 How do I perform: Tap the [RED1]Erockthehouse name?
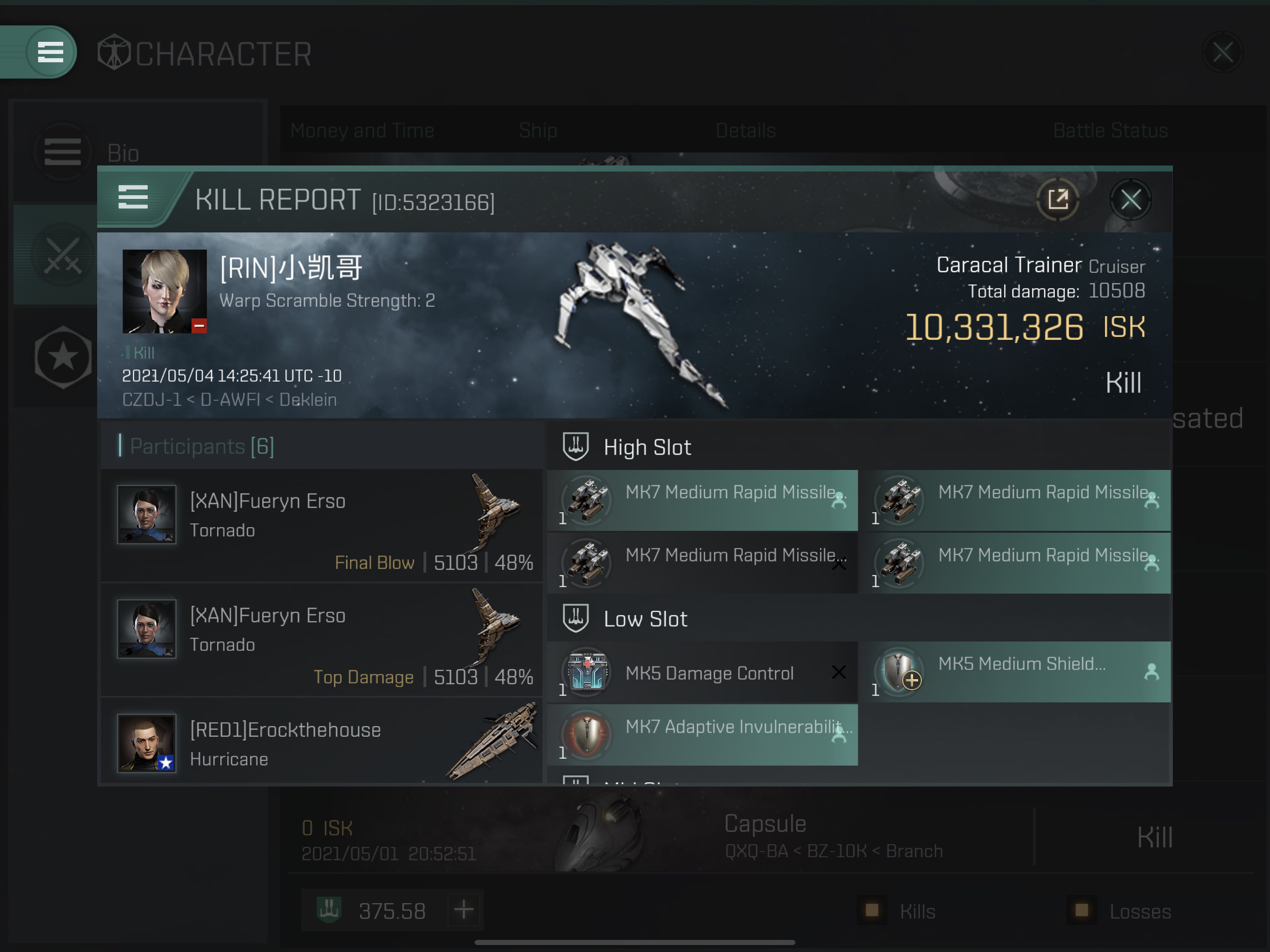285,730
